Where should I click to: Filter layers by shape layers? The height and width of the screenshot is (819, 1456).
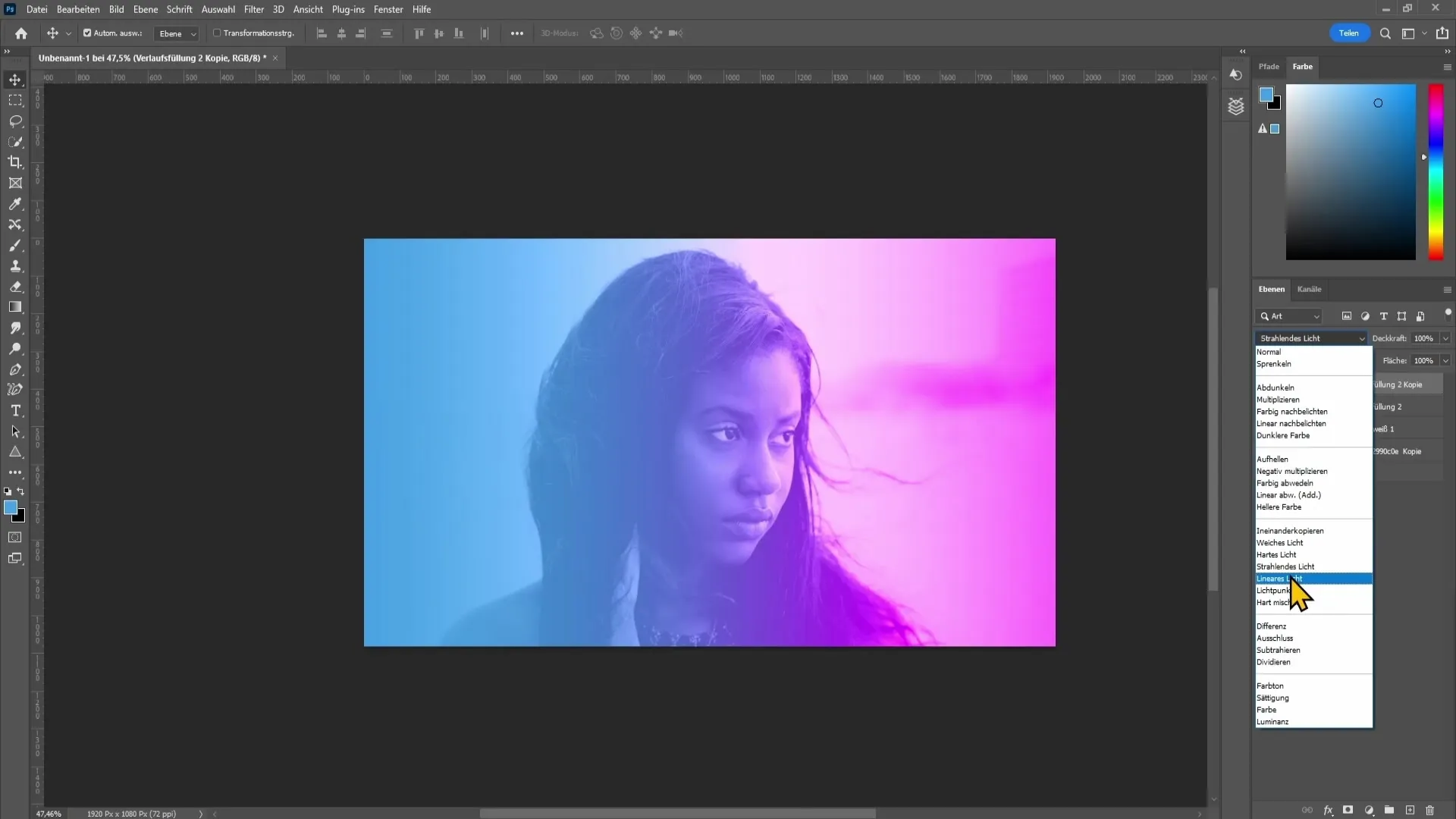(x=1401, y=316)
